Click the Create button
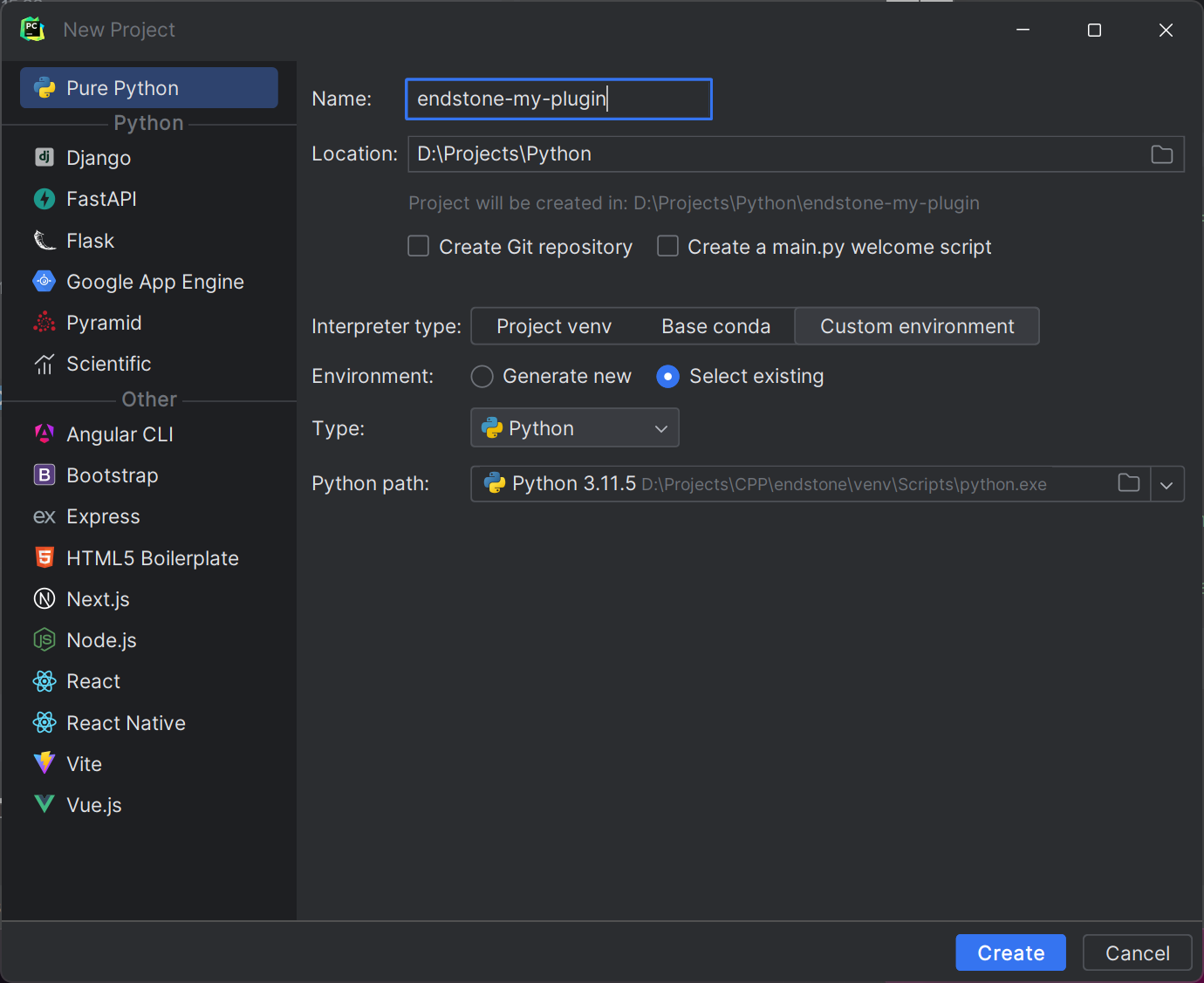Screen dimensions: 1204x983 point(1009,952)
